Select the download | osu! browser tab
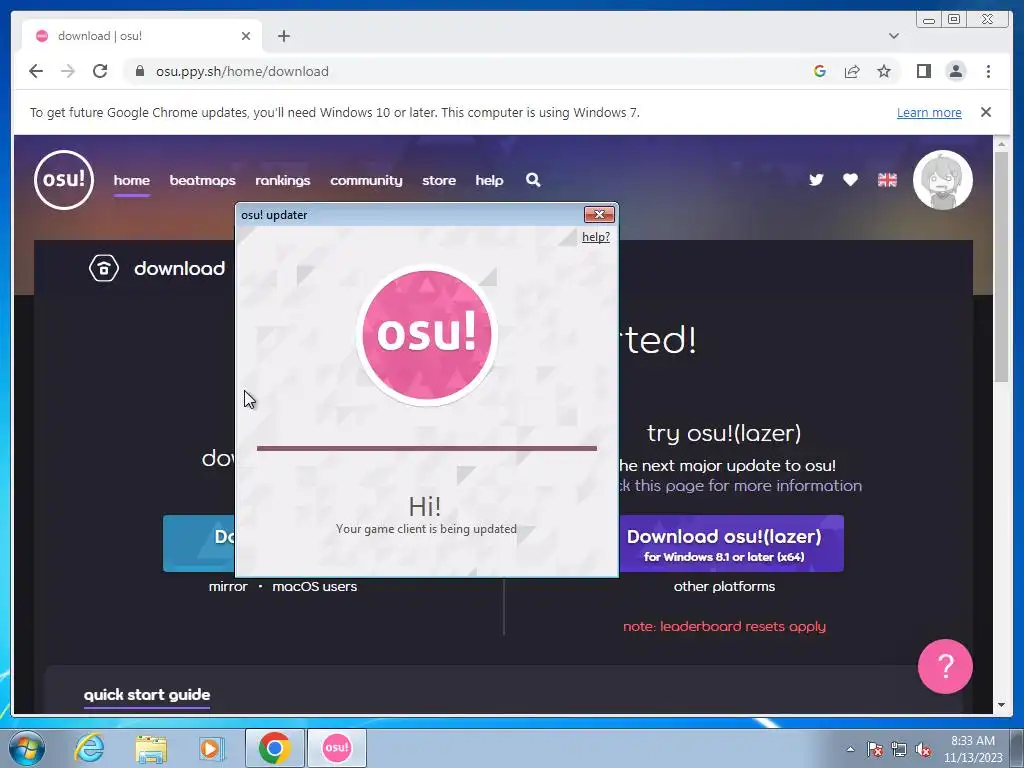Image resolution: width=1024 pixels, height=768 pixels. [x=142, y=36]
